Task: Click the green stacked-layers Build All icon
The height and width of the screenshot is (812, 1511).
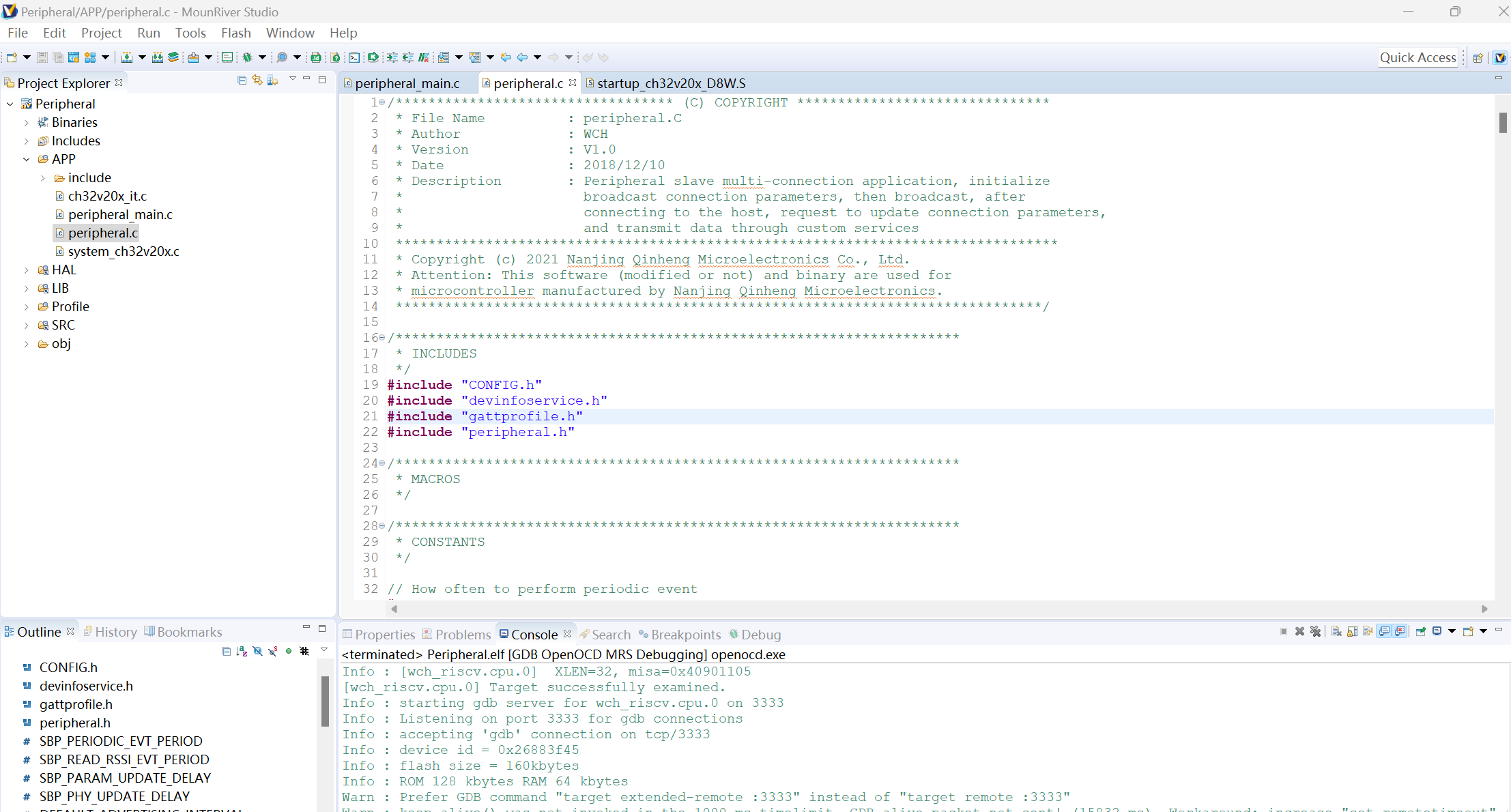Action: [173, 57]
